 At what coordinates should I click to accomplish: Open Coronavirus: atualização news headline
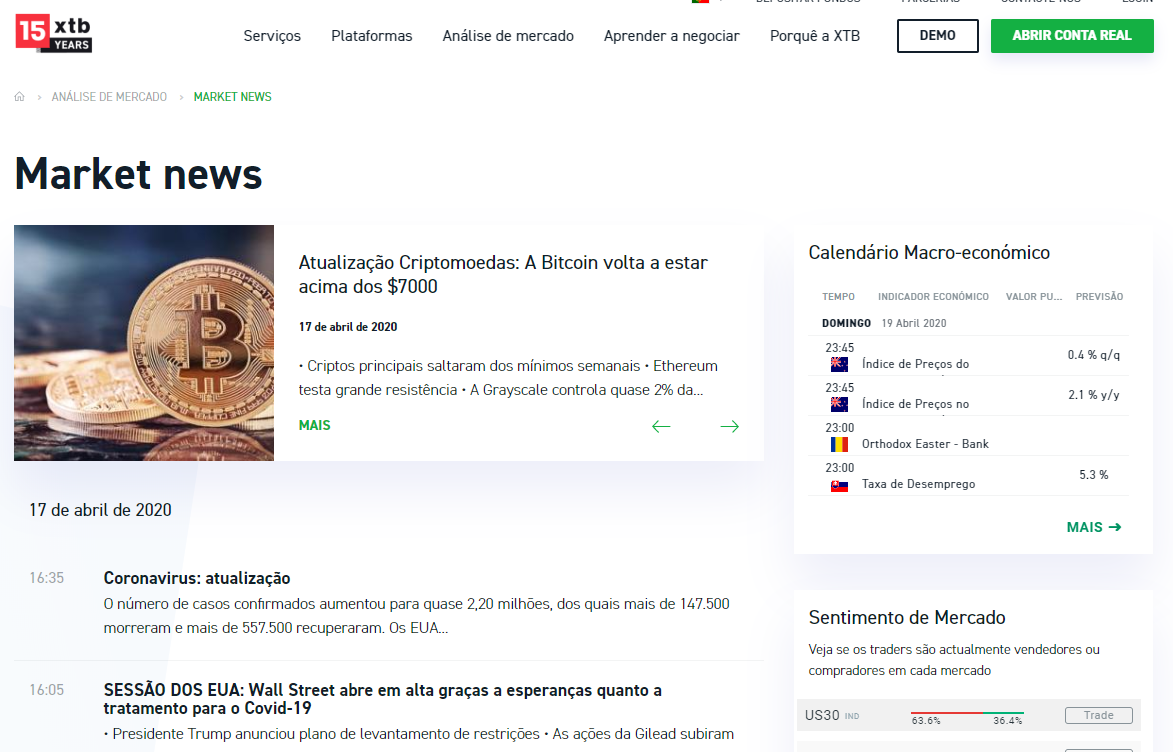point(197,578)
